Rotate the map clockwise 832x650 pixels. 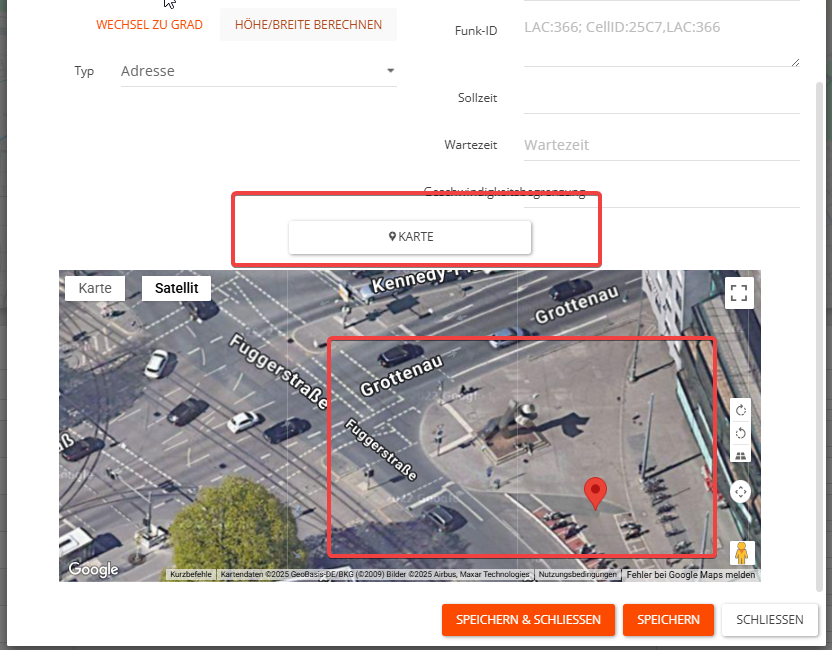741,410
